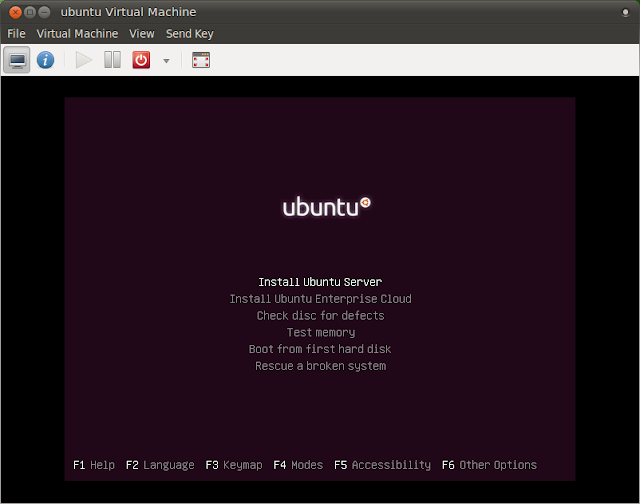Click F6 Other Options label
The width and height of the screenshot is (640, 504).
click(489, 465)
